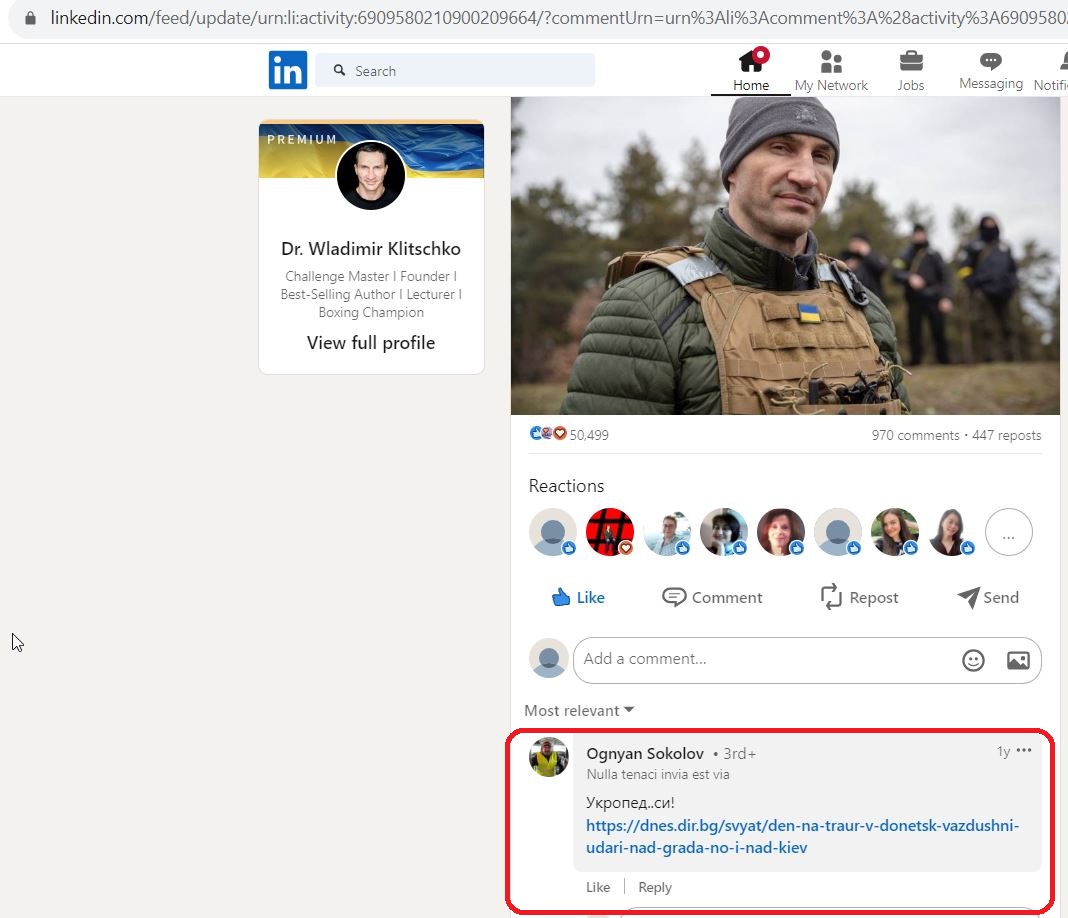Open the comment's three-dot options menu
The image size is (1068, 918).
(1023, 750)
